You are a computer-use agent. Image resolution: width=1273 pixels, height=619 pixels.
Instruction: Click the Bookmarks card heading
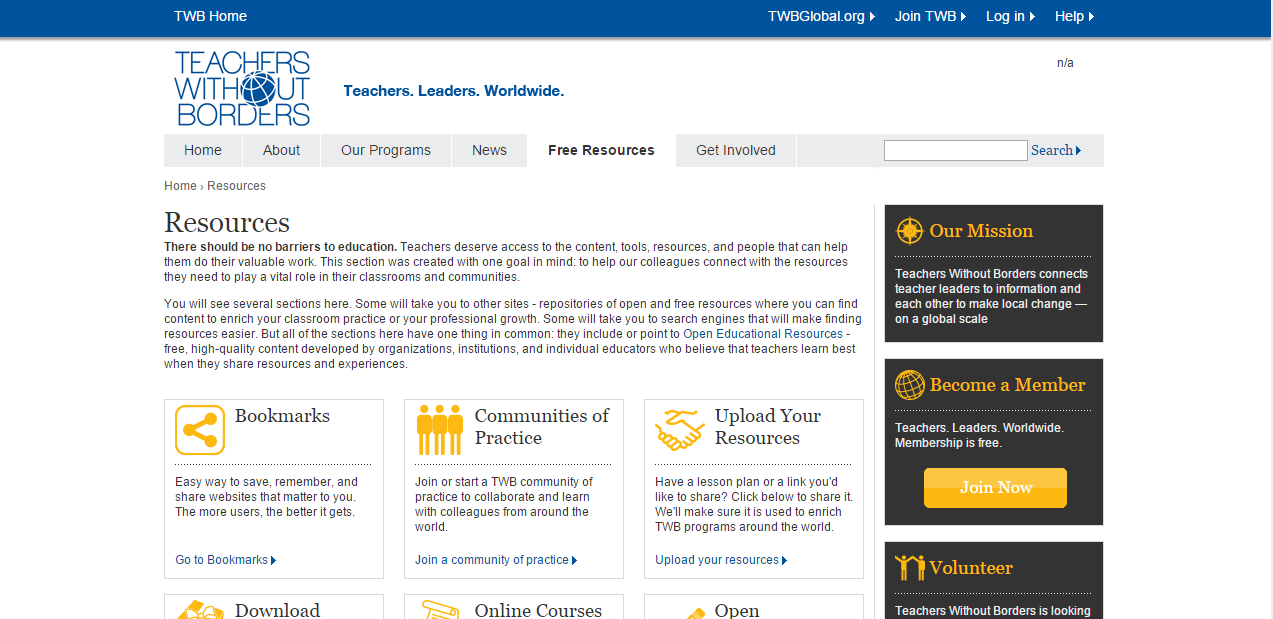pos(282,416)
